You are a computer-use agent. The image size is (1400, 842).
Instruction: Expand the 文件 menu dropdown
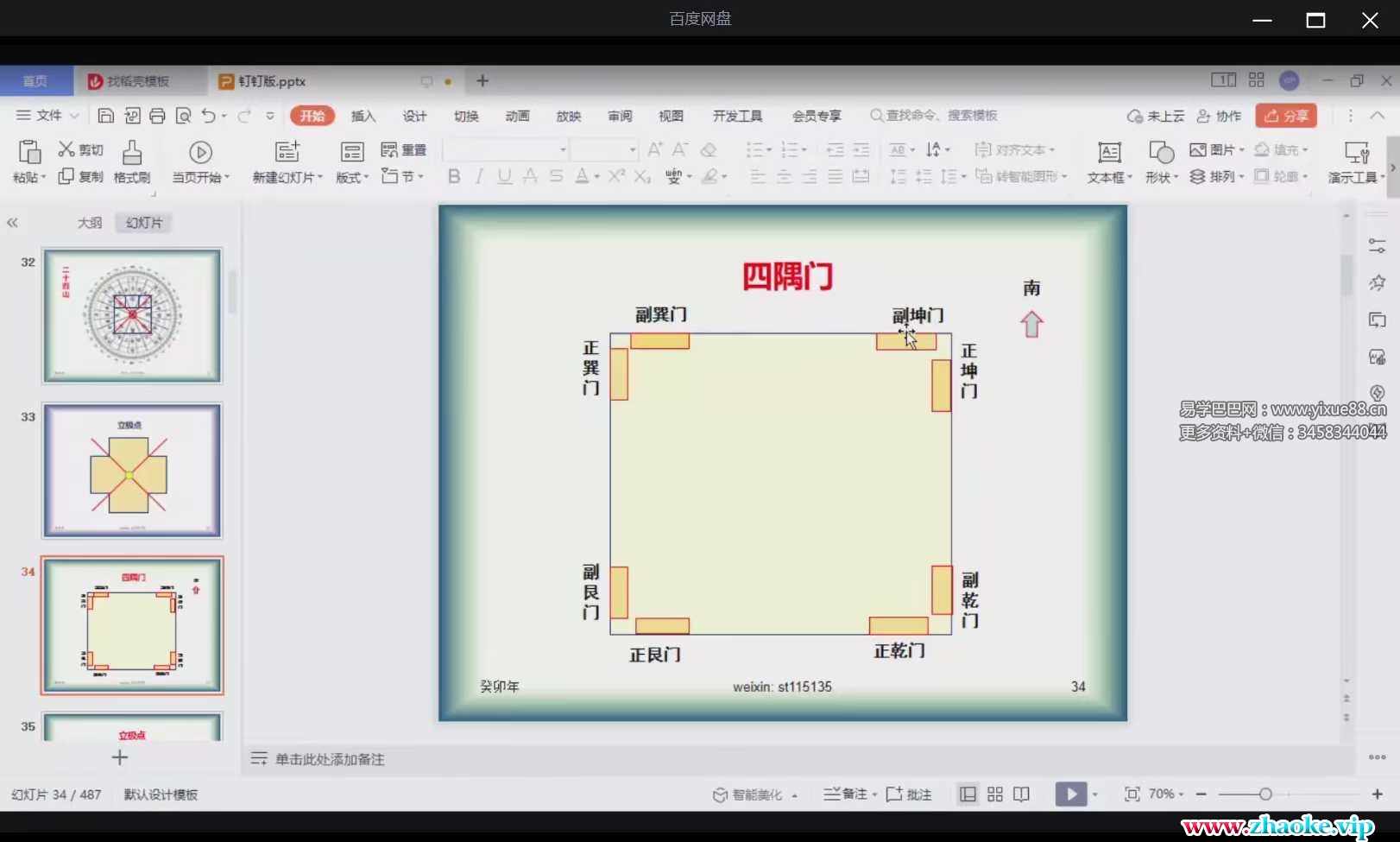tap(48, 116)
